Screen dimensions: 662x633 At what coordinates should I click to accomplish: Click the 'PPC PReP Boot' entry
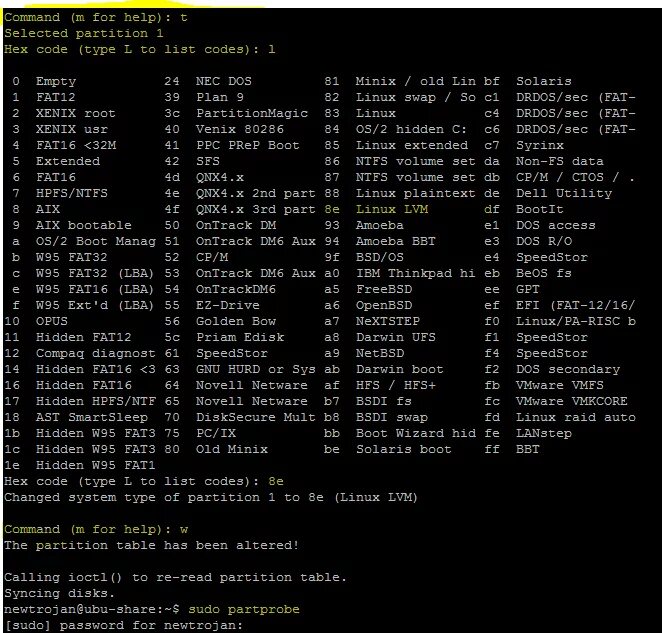pos(248,146)
